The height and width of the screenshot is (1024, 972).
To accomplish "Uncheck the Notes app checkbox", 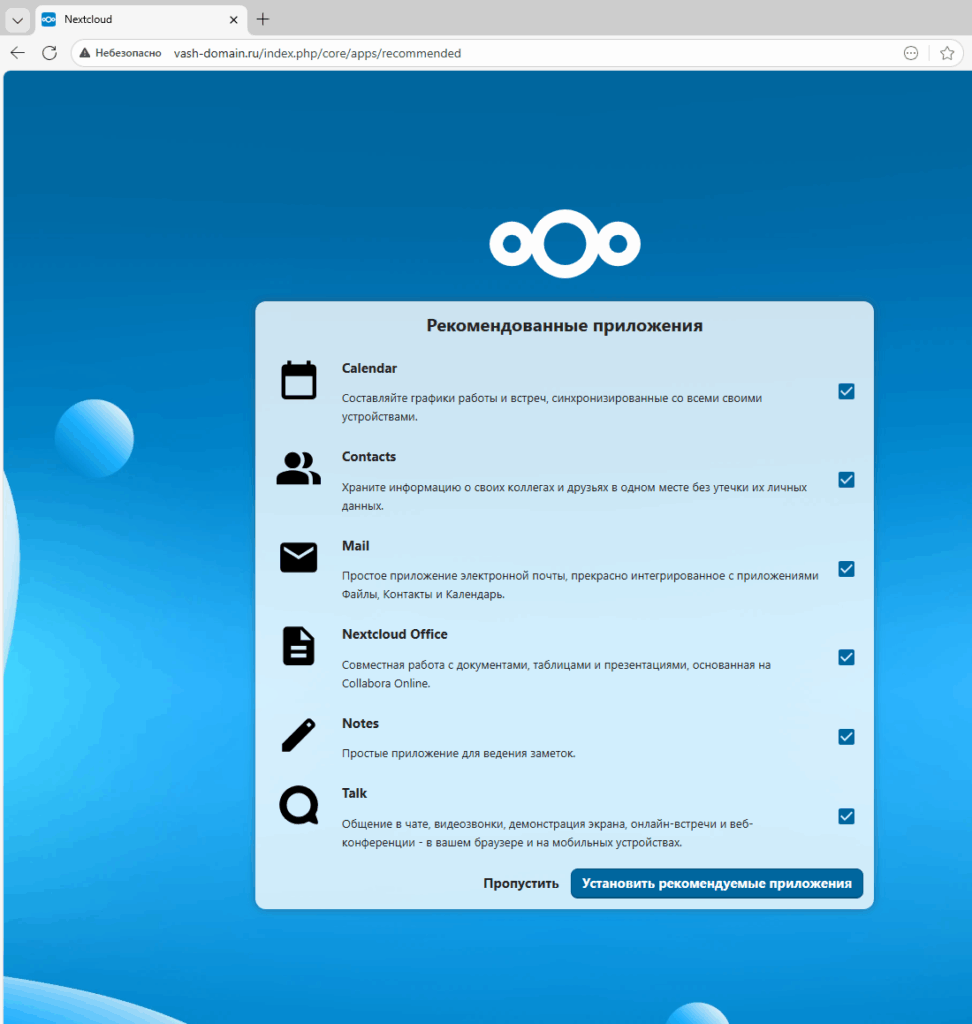I will pyautogui.click(x=847, y=737).
